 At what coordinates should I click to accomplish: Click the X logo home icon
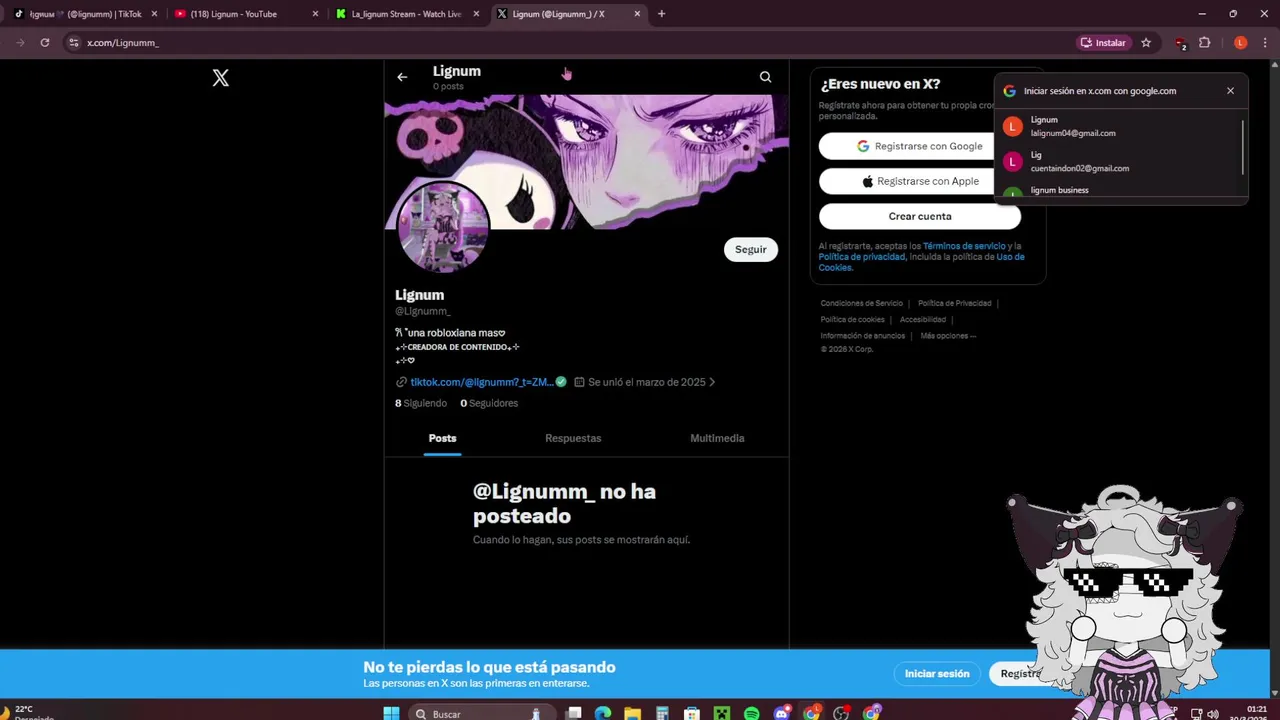point(221,78)
